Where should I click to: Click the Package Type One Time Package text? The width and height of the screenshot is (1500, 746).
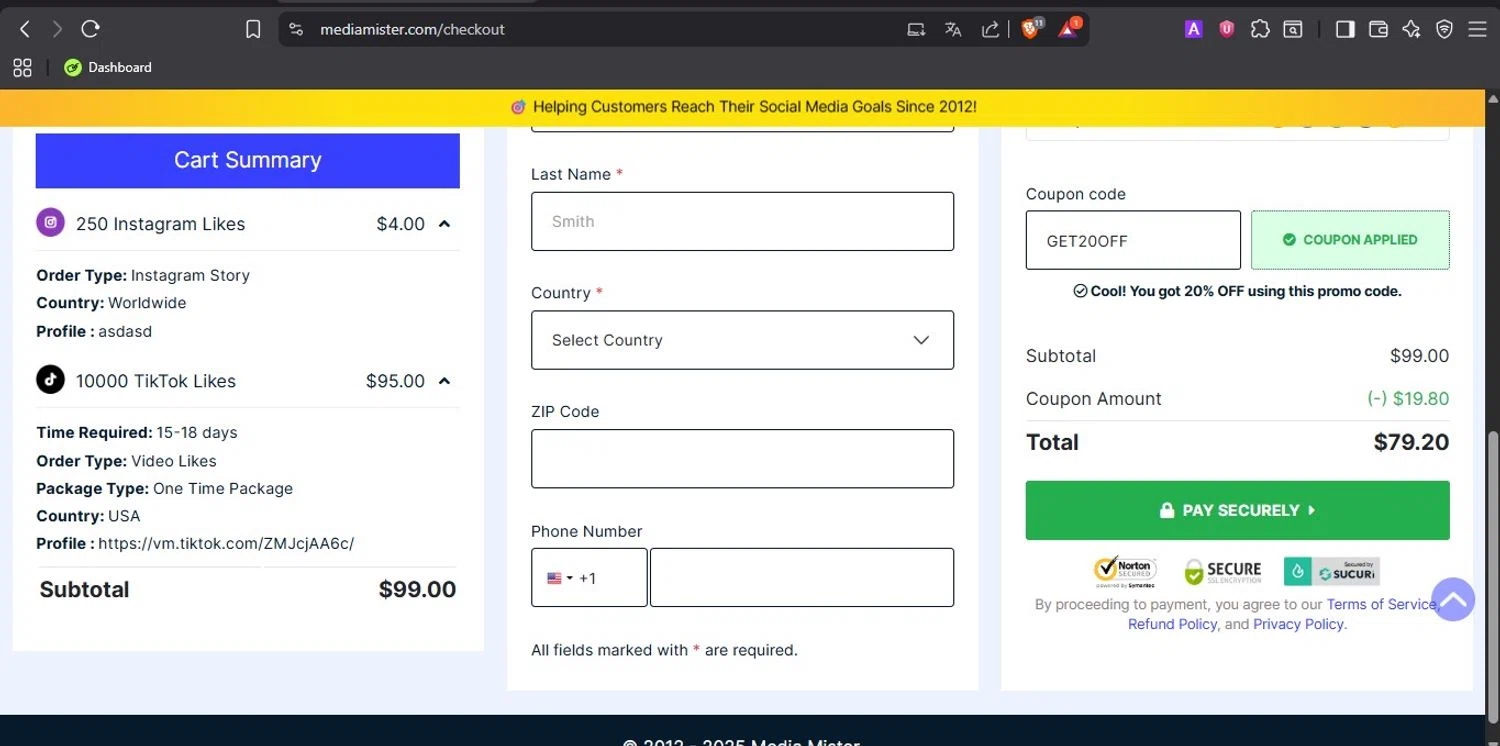click(x=165, y=489)
